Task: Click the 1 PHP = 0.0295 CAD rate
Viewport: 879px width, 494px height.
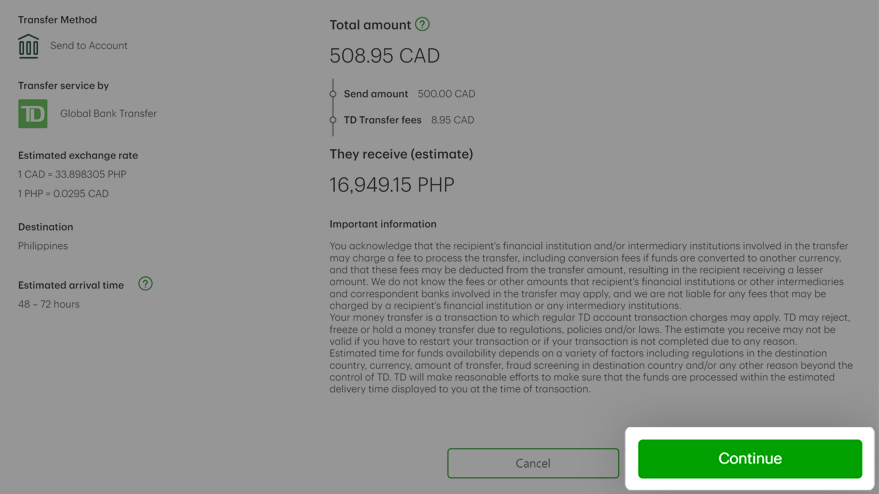Action: pyautogui.click(x=63, y=193)
